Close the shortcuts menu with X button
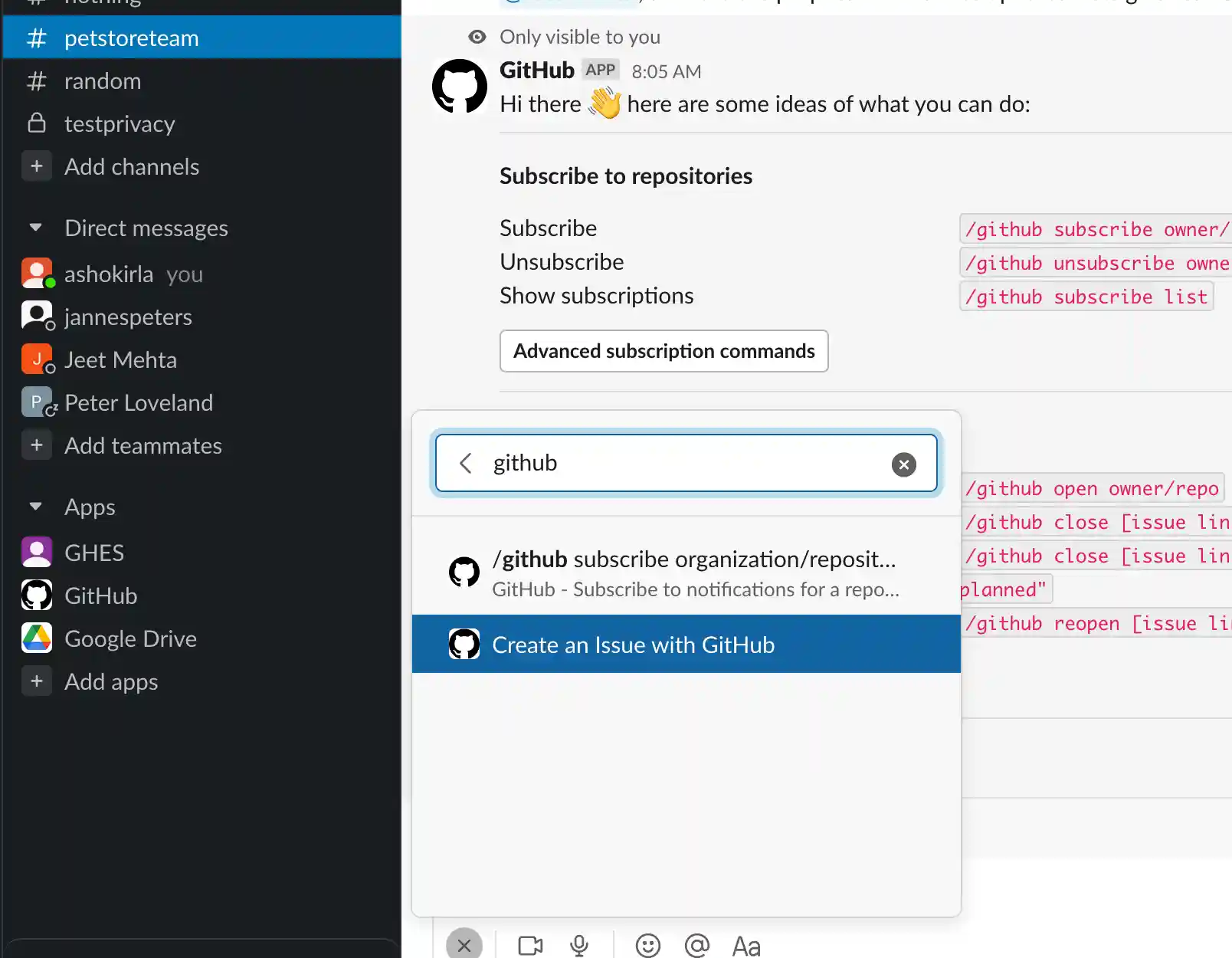Viewport: 1232px width, 958px height. point(464,946)
